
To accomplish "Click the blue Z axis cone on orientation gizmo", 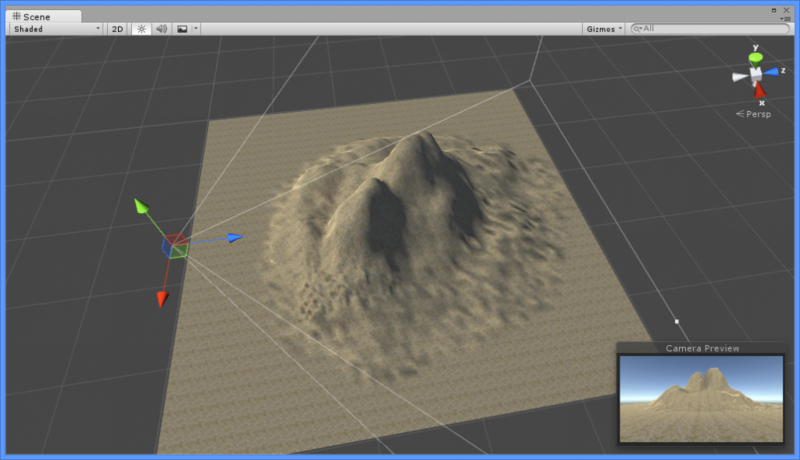I will click(771, 72).
